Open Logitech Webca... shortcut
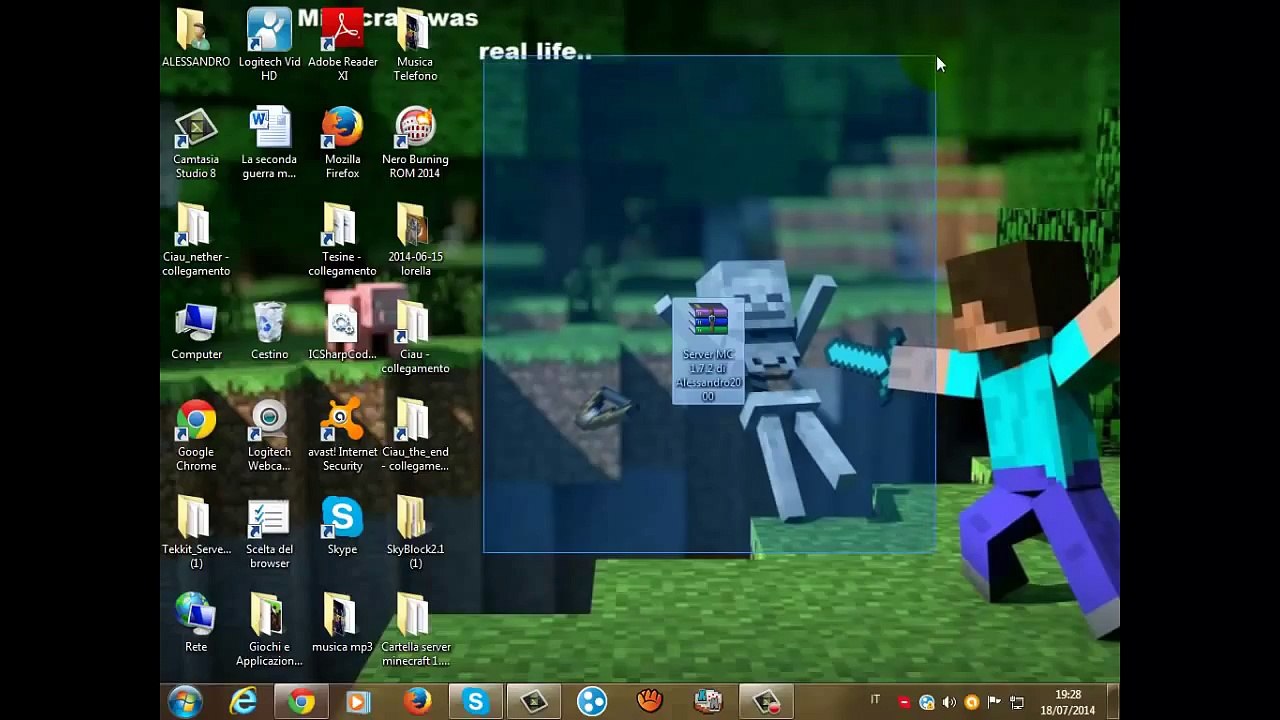This screenshot has height=720, width=1280. click(x=269, y=435)
